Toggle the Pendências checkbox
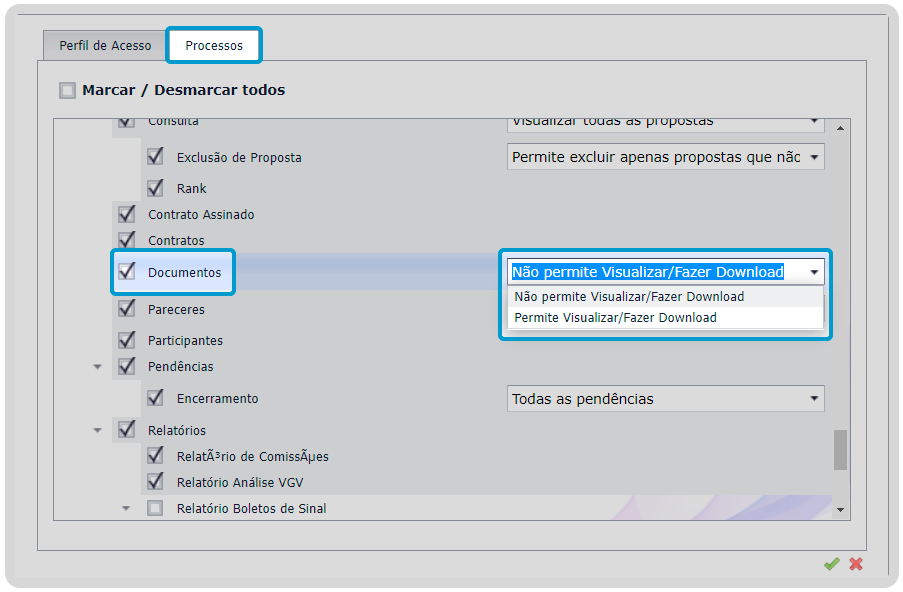This screenshot has width=903, height=592. point(127,366)
